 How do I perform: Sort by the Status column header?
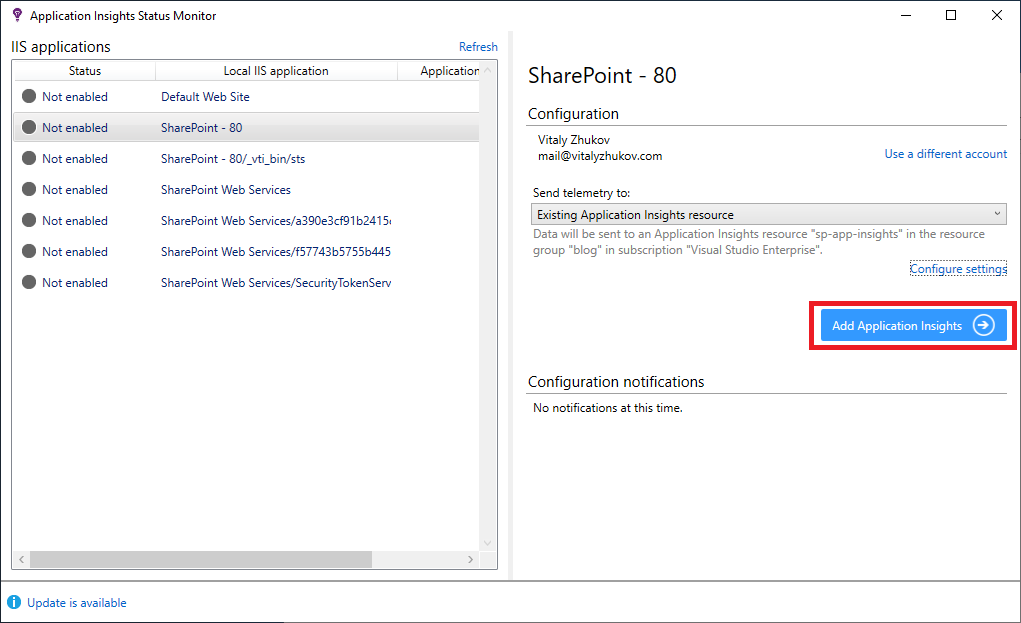(x=85, y=71)
